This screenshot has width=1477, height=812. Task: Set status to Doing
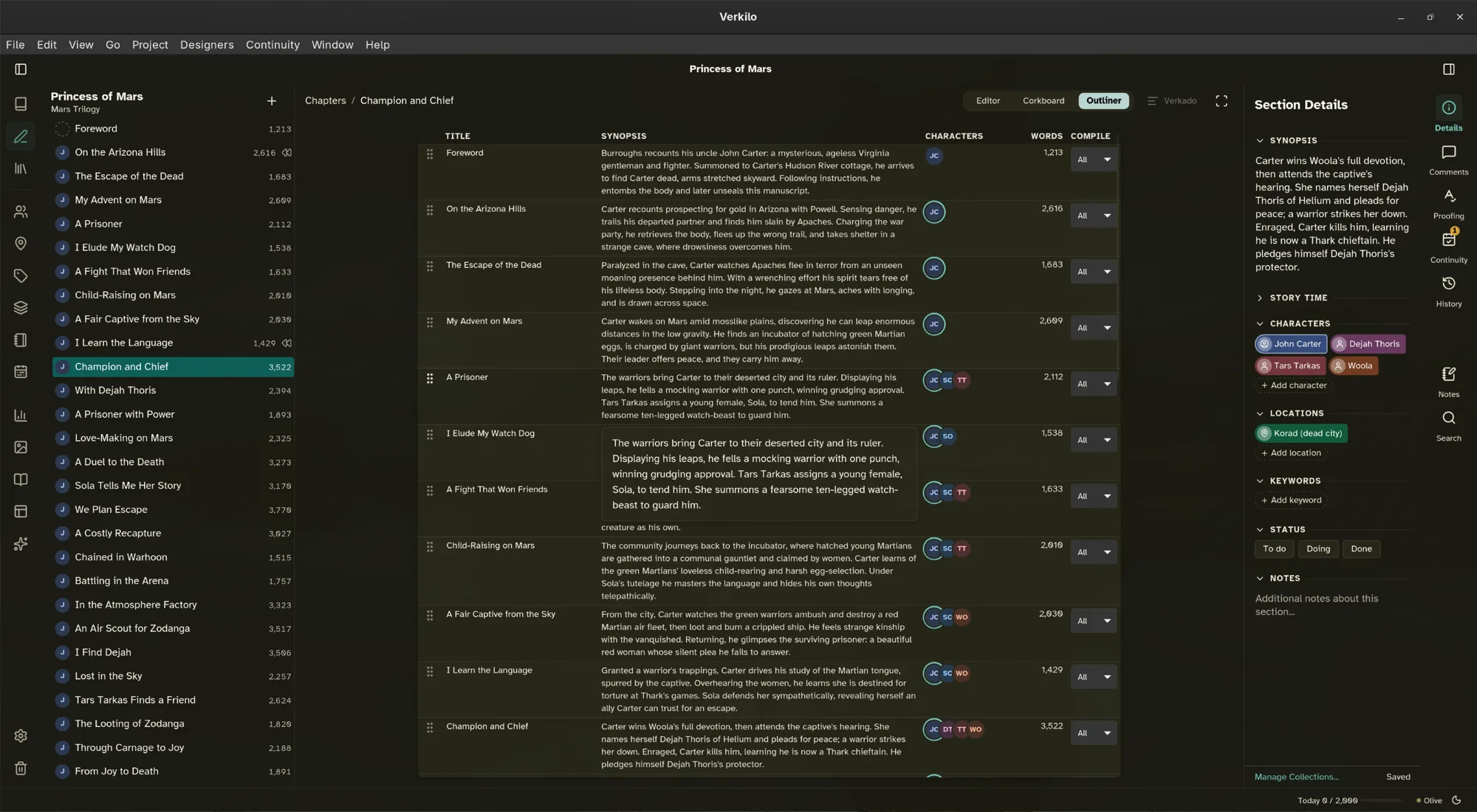[x=1318, y=549]
